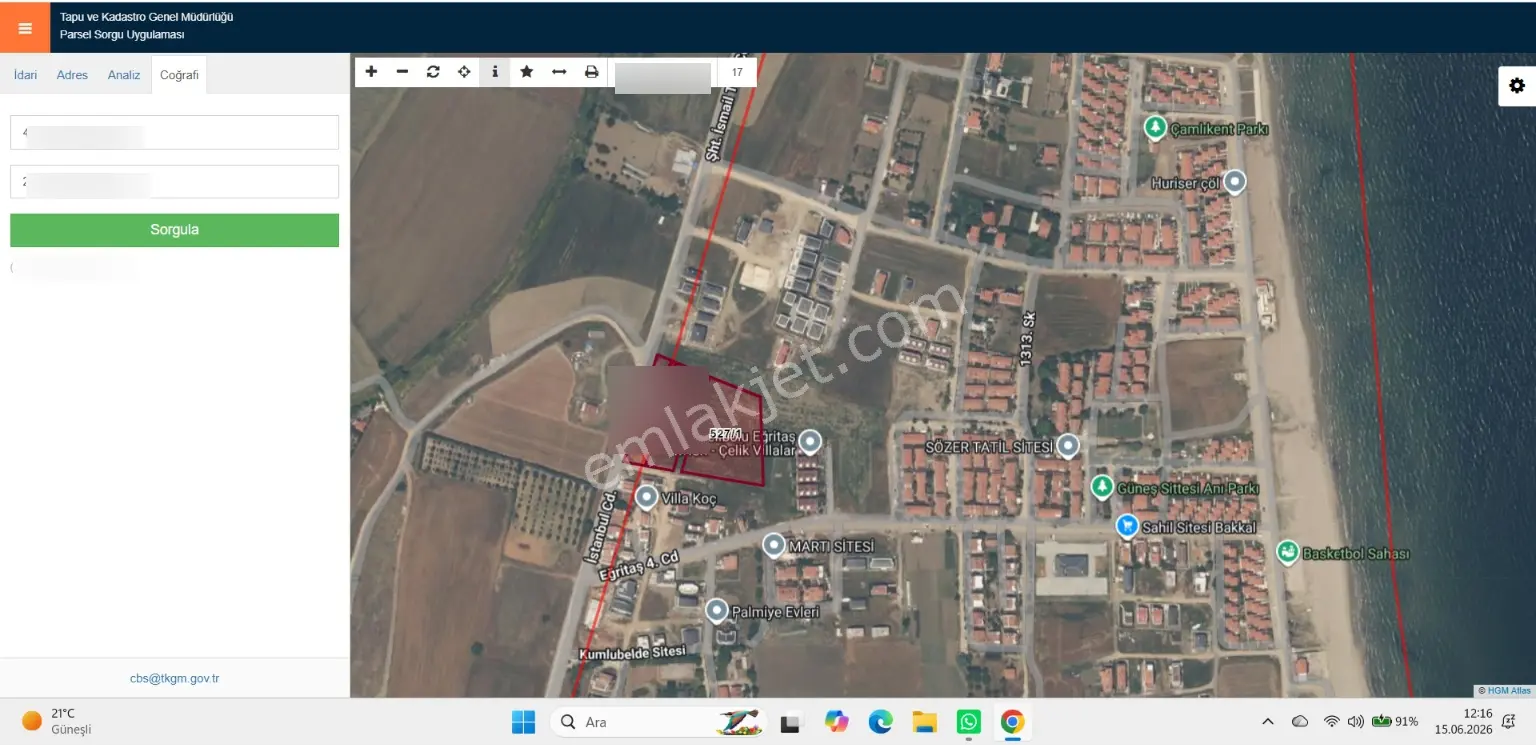Click the Çelik Villalar map pin
The image size is (1536, 745).
pyautogui.click(x=810, y=441)
